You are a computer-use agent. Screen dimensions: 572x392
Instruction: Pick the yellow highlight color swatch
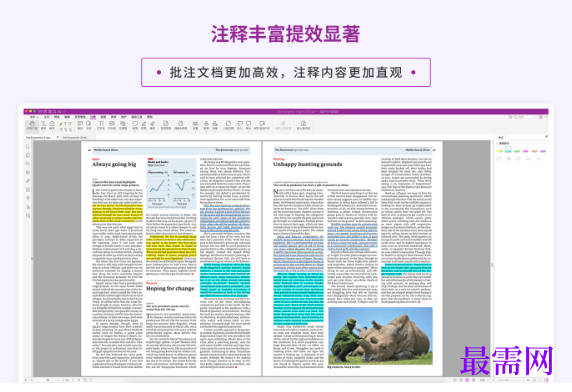(x=499, y=151)
